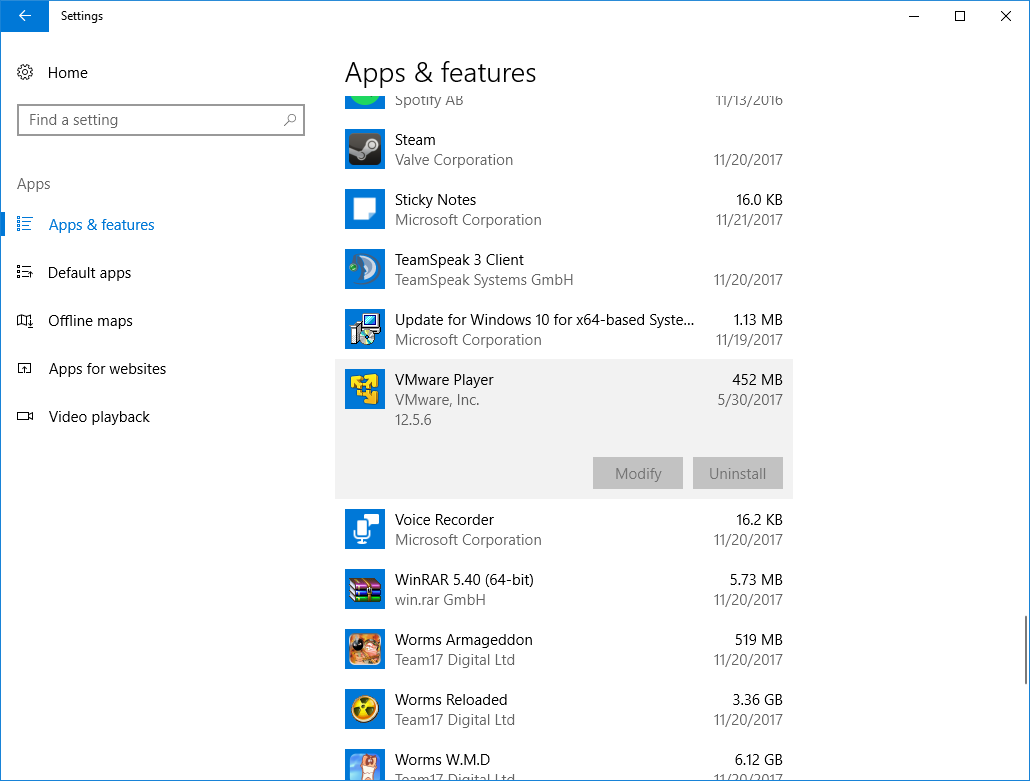Click the win.rar GmbH publisher text
The height and width of the screenshot is (781, 1030).
pyautogui.click(x=440, y=600)
